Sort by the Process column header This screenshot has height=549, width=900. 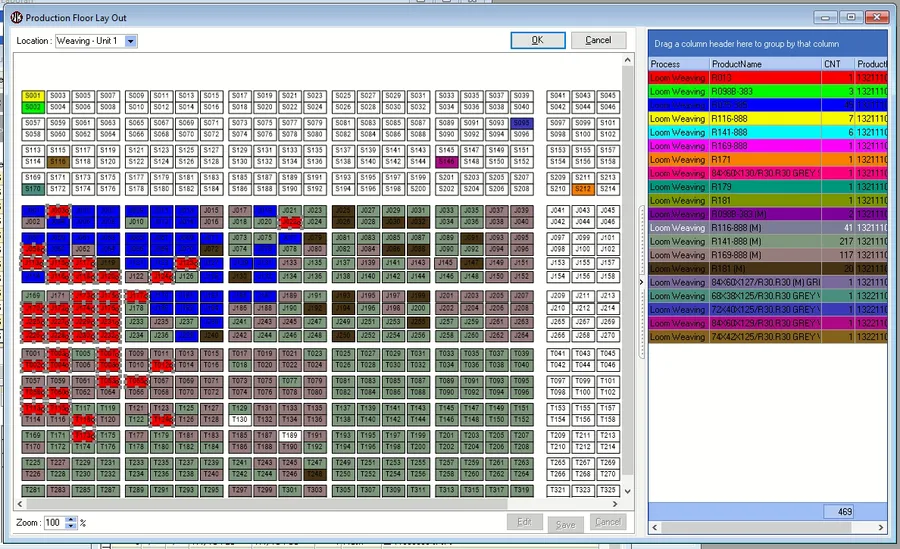pos(678,64)
